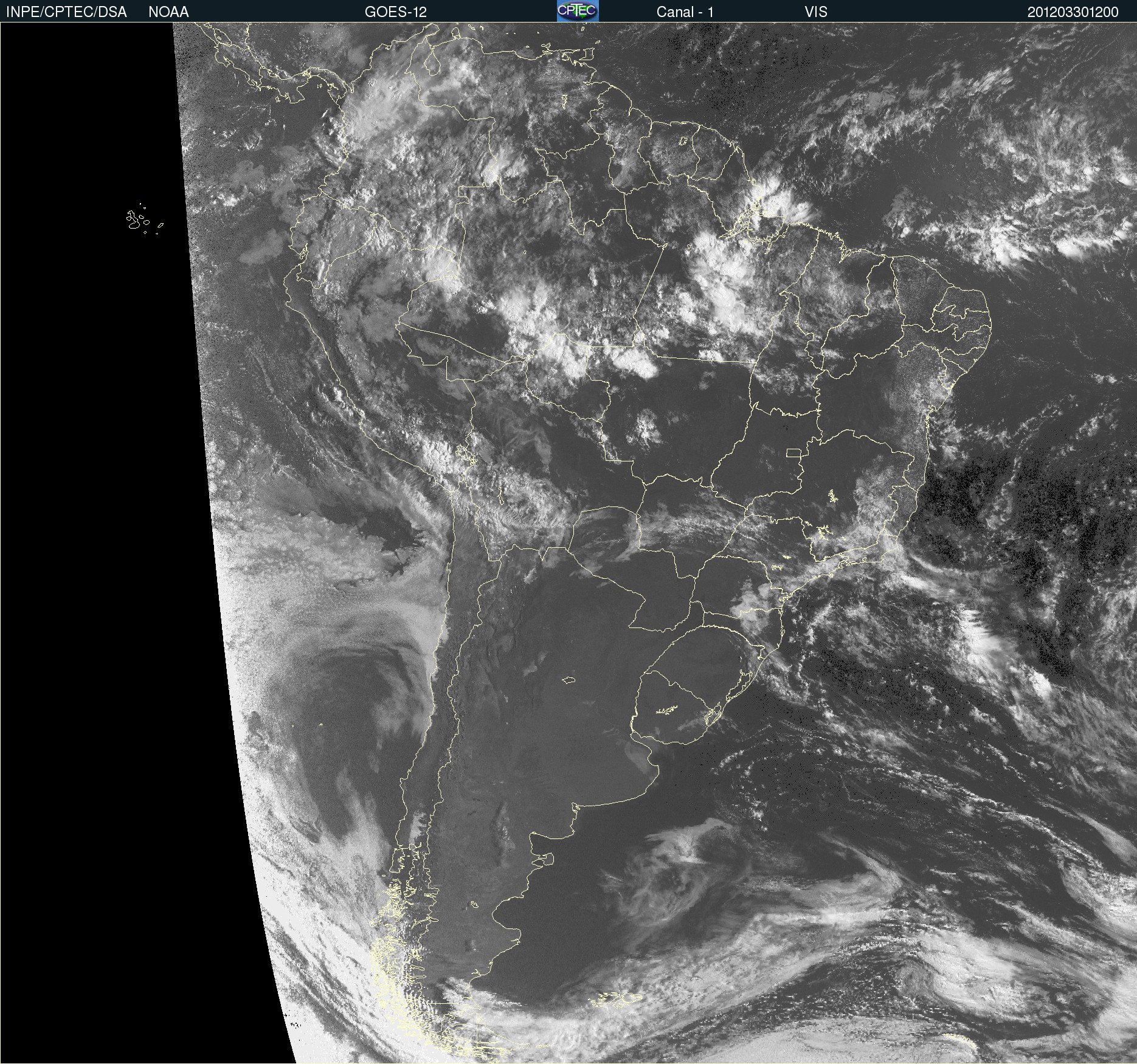
Task: Select the INPE/CPTEC/DSA header text
Action: click(66, 12)
